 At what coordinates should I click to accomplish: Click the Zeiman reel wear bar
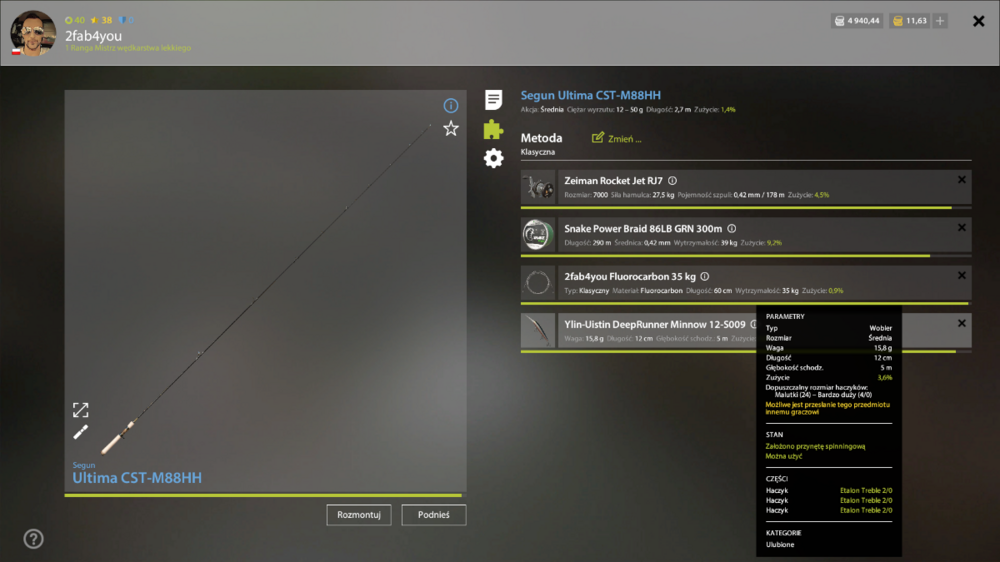[x=746, y=208]
